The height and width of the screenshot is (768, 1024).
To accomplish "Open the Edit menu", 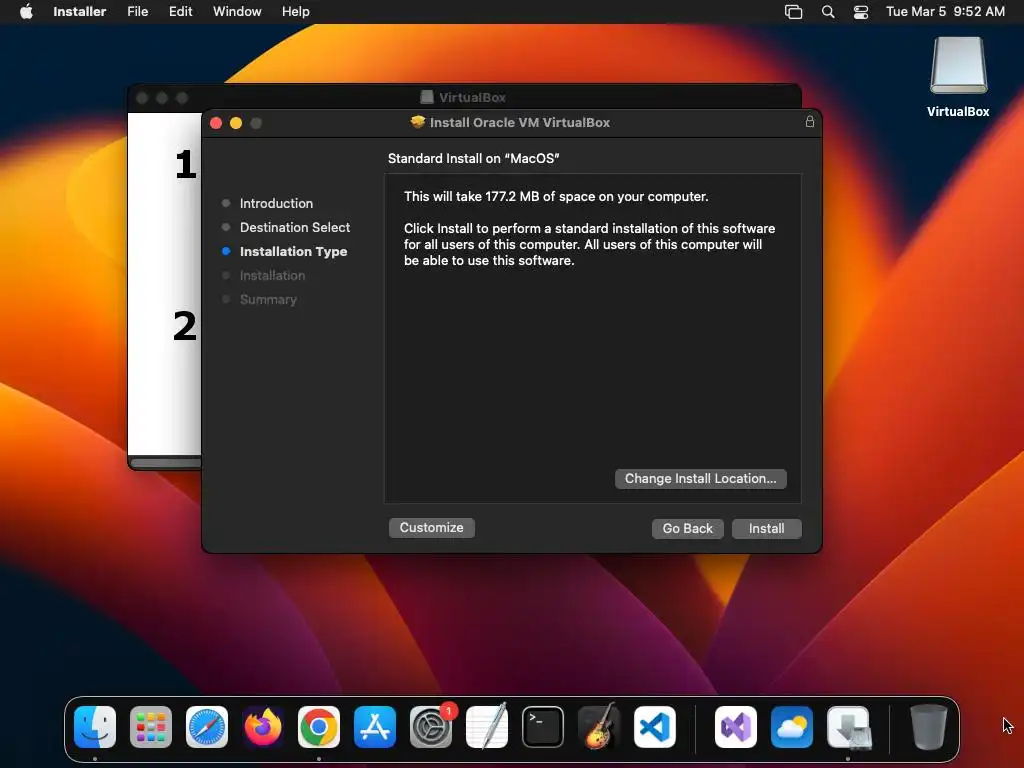I will pos(180,11).
